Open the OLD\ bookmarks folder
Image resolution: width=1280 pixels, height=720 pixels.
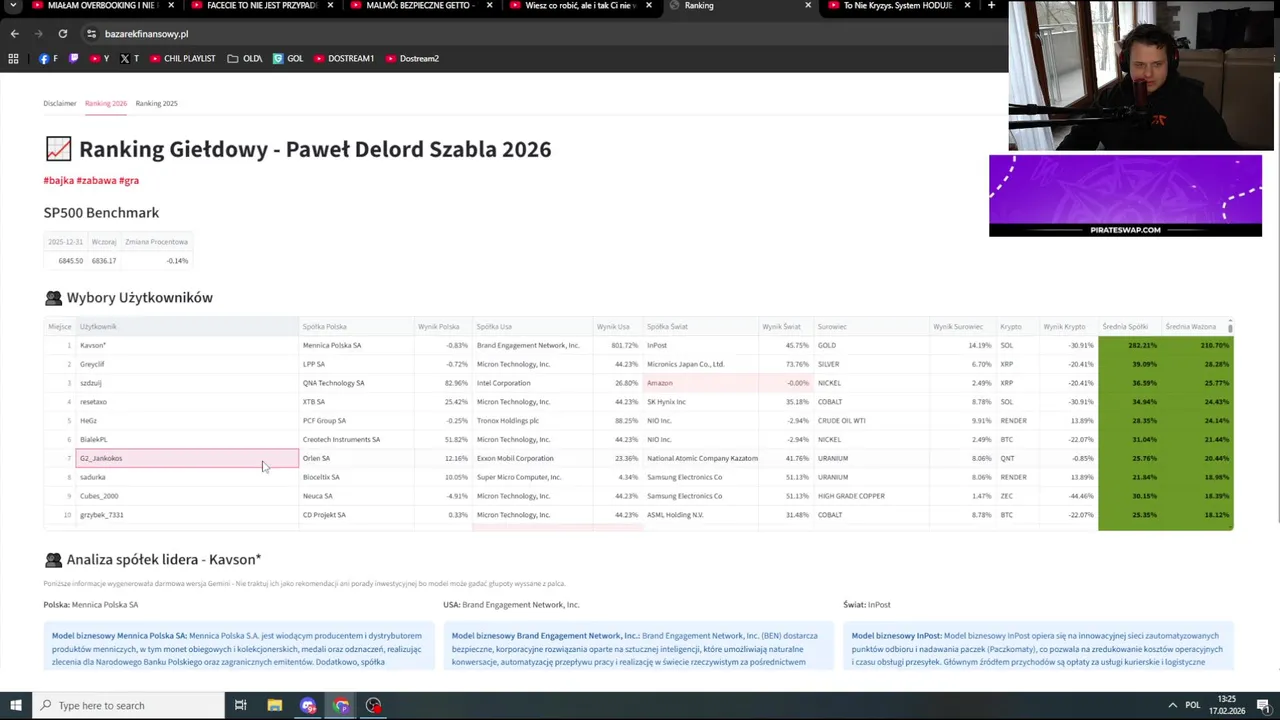point(245,58)
